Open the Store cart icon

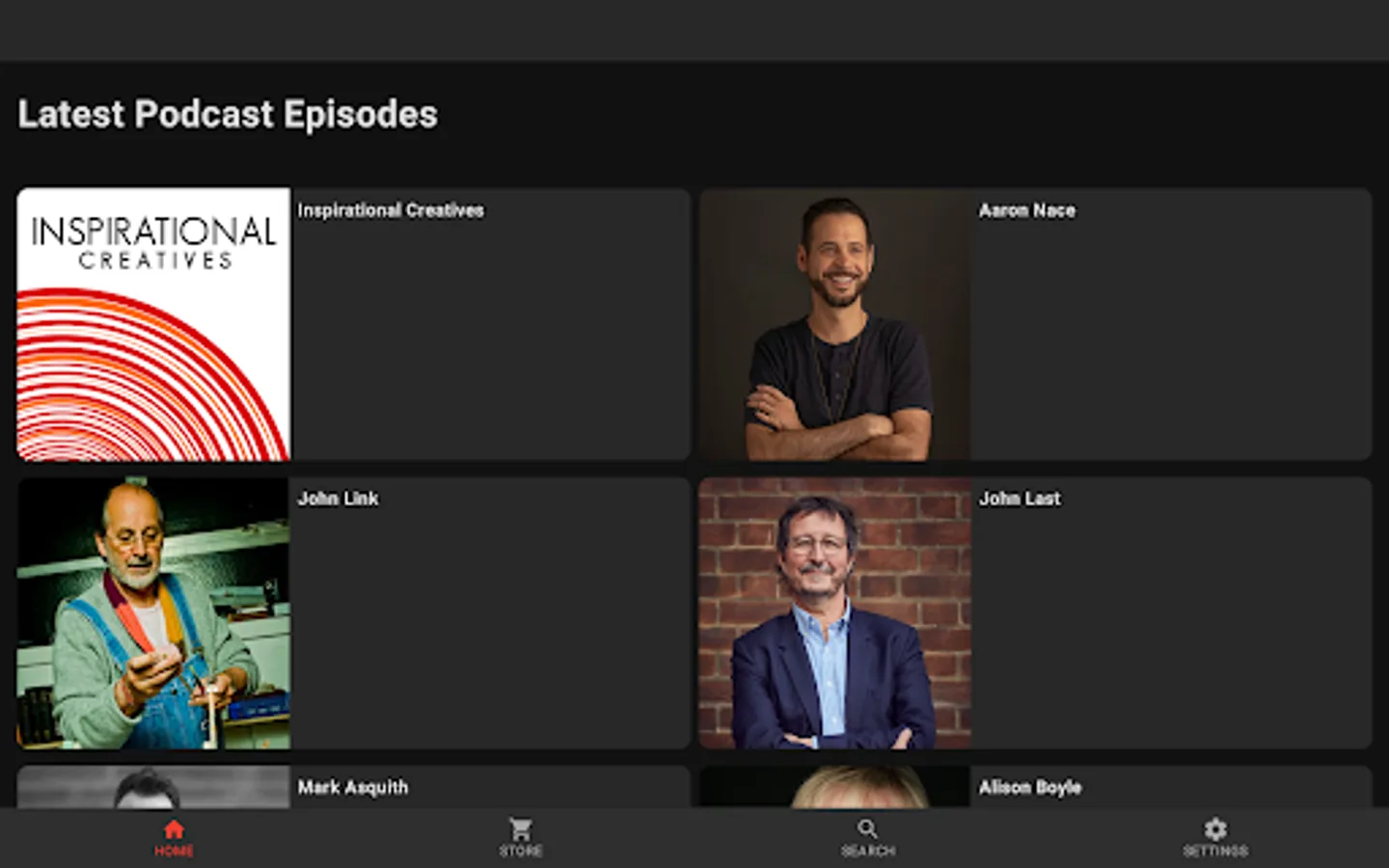(x=521, y=828)
